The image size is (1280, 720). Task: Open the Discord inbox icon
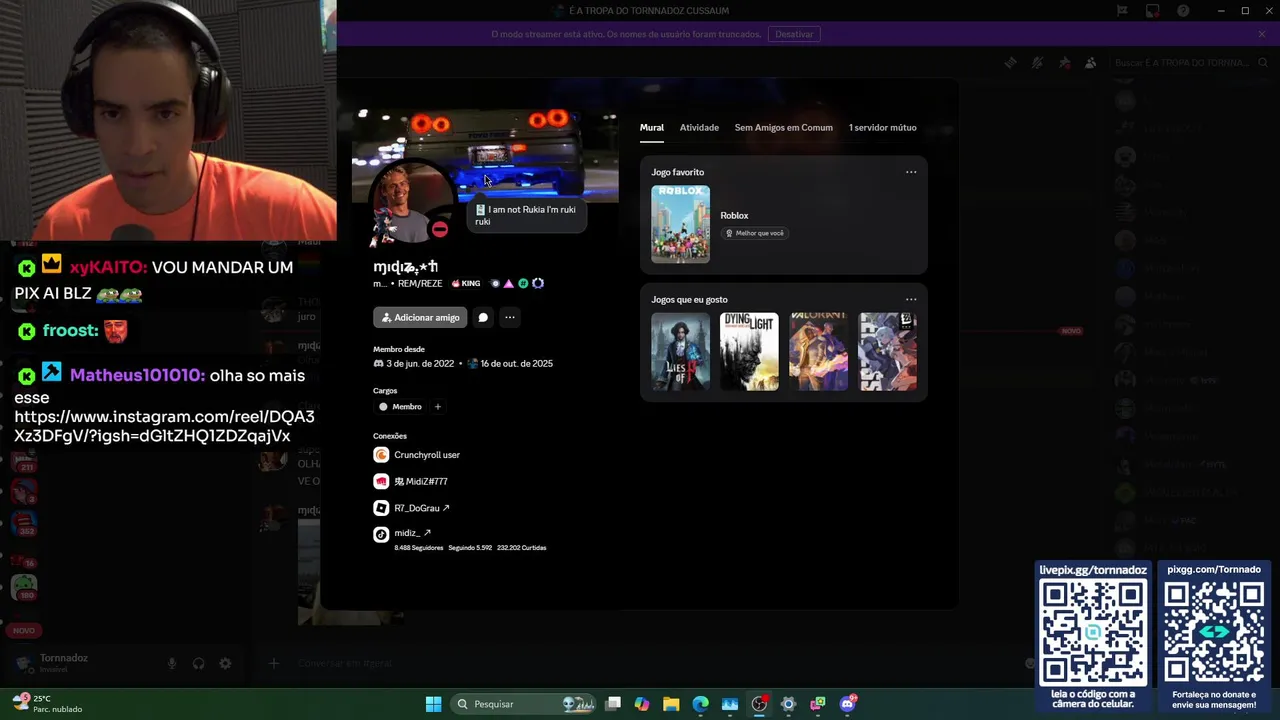coord(1153,11)
